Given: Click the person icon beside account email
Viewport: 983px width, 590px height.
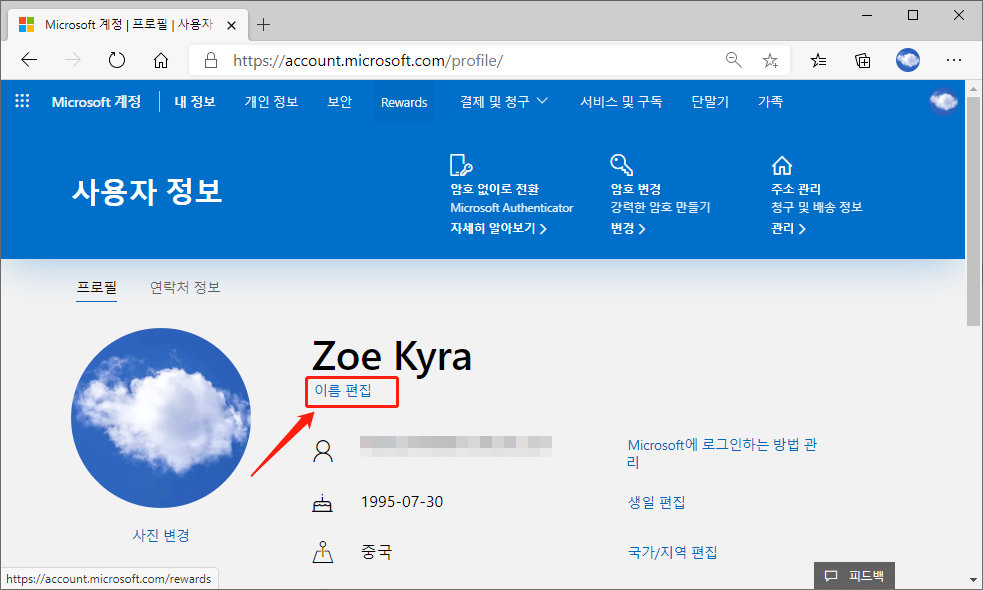Looking at the screenshot, I should (323, 451).
